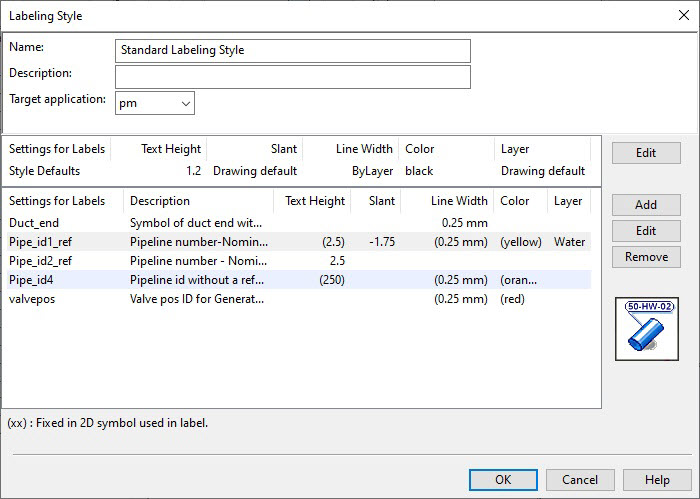Click the Name input field
This screenshot has width=700, height=499.
[293, 50]
